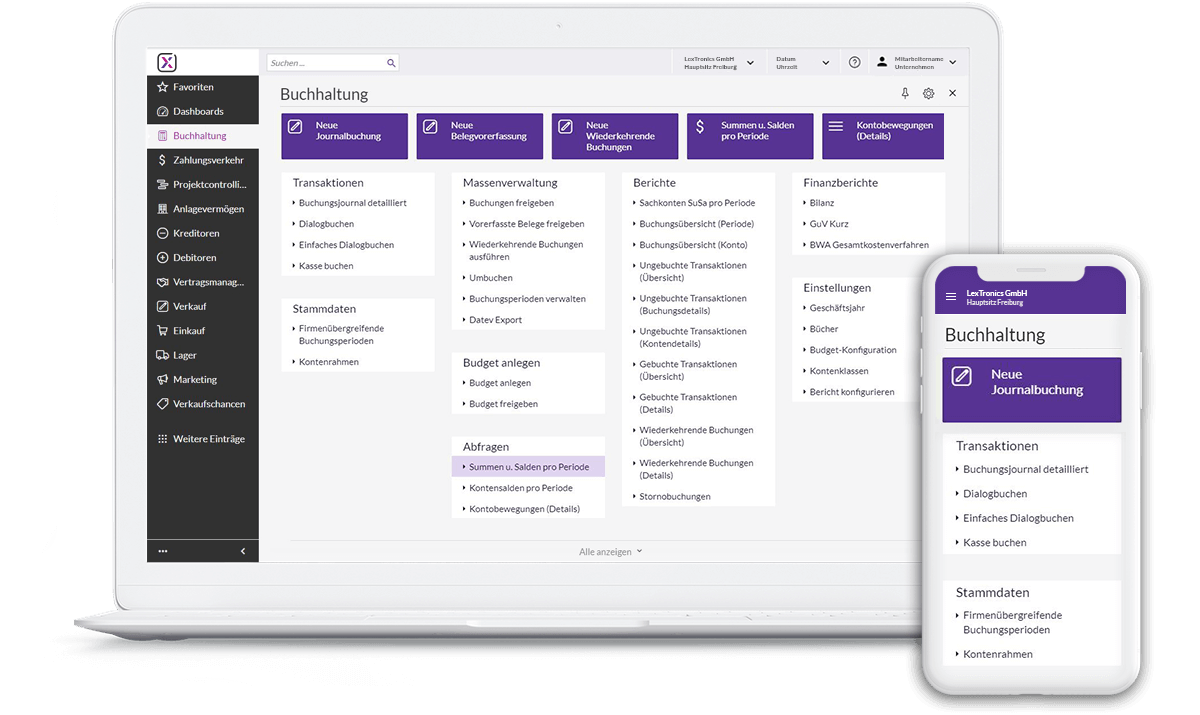Click the search magnifier icon
The image size is (1200, 715).
click(391, 63)
